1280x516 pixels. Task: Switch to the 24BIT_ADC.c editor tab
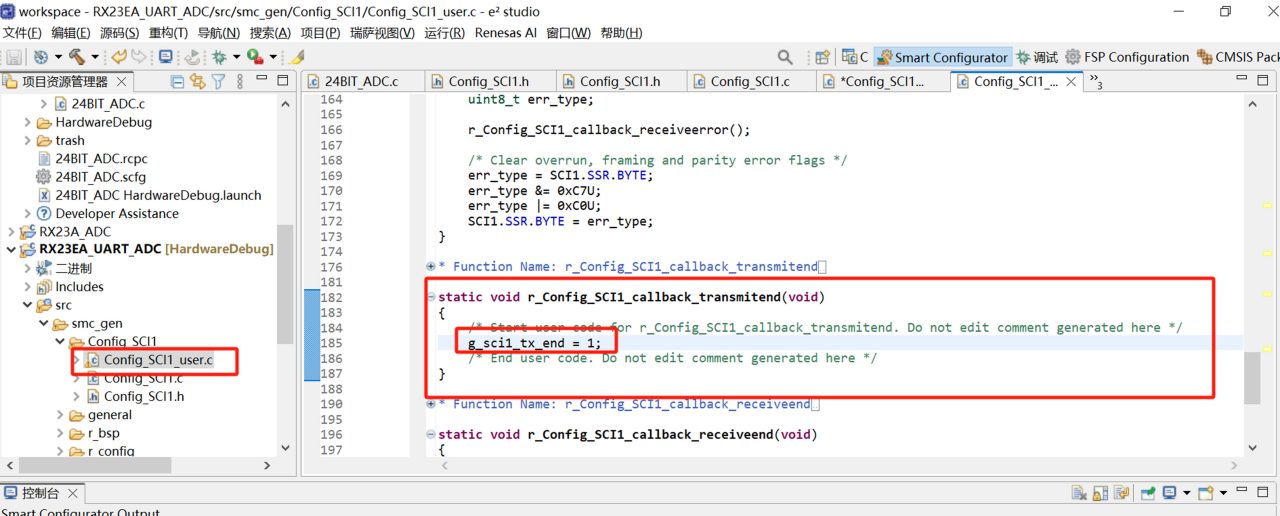point(352,82)
